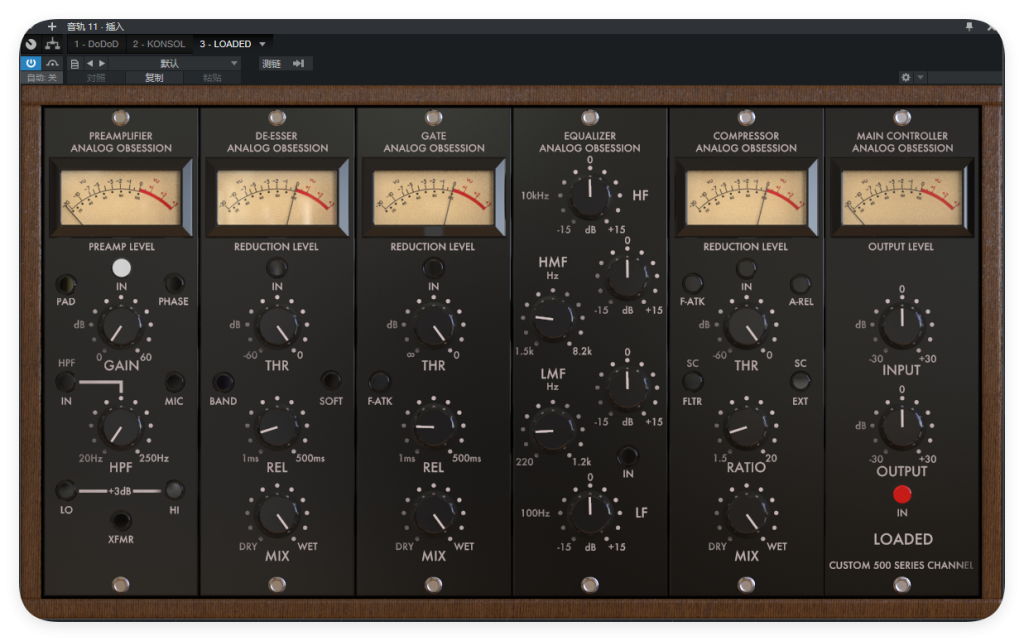The height and width of the screenshot is (641, 1024).
Task: Click the Compressor MIX knob
Action: (746, 515)
